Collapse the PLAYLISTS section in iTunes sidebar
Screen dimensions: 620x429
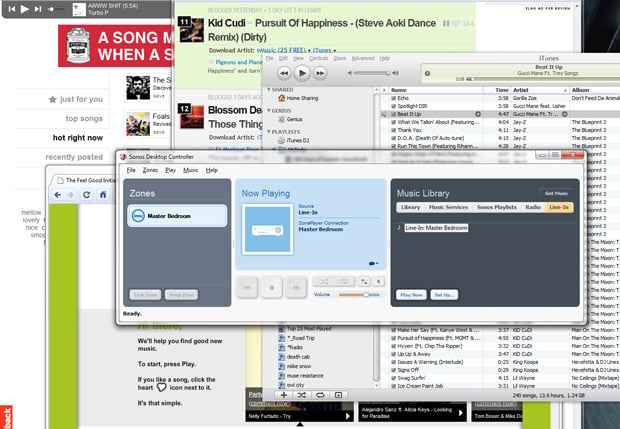[269, 132]
